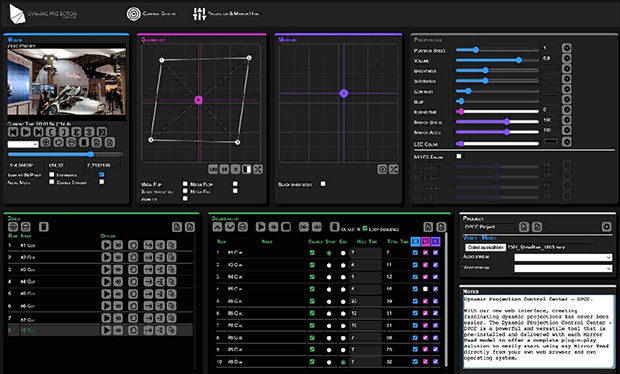
Task: Click the file chooser button in Video / Model
Action: (x=485, y=247)
